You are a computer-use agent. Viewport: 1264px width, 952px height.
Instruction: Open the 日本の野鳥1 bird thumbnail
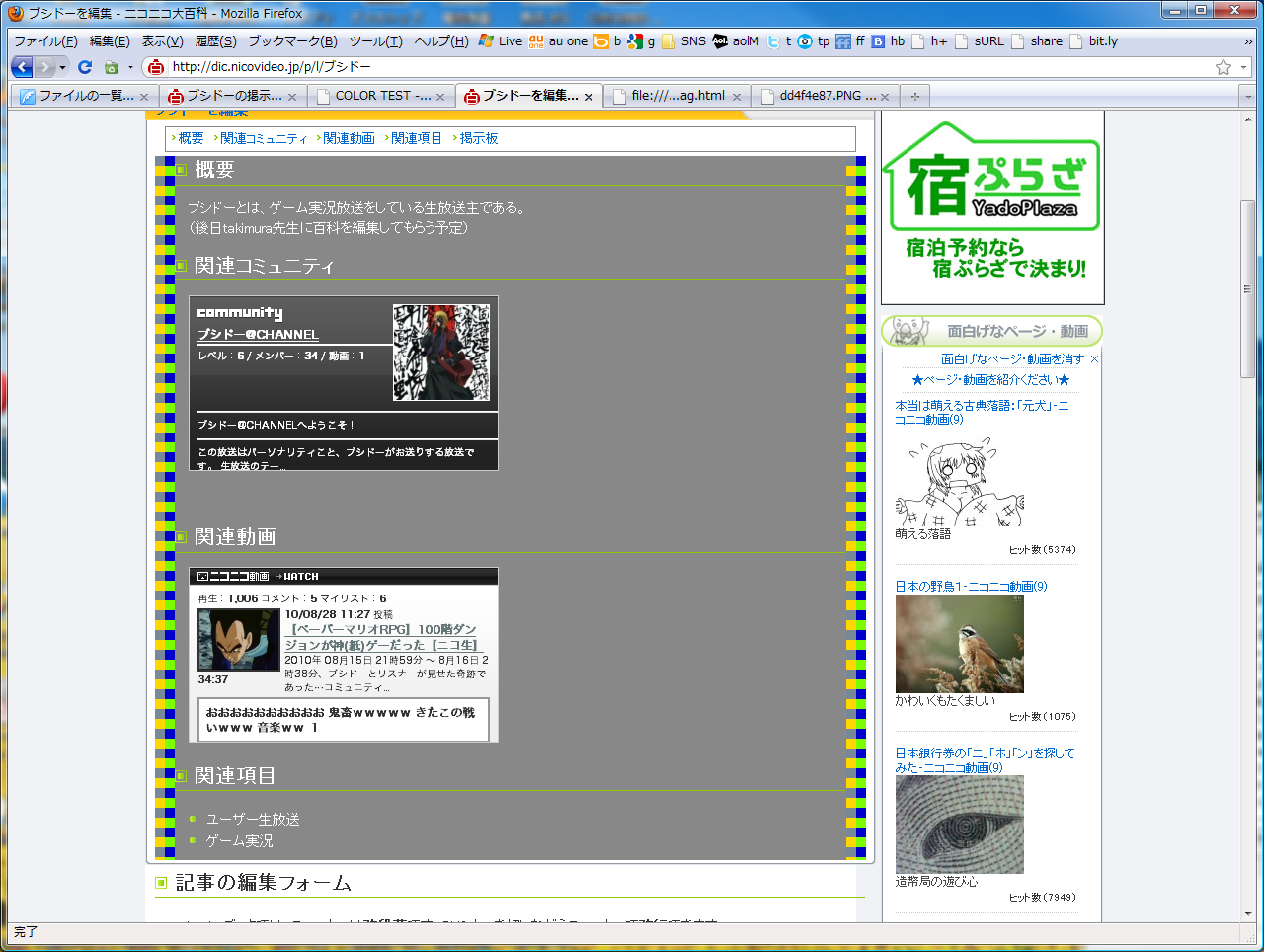(x=959, y=644)
